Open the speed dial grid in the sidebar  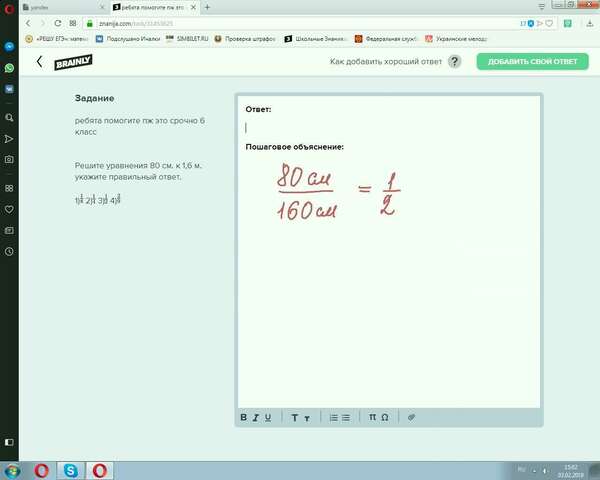[9, 188]
